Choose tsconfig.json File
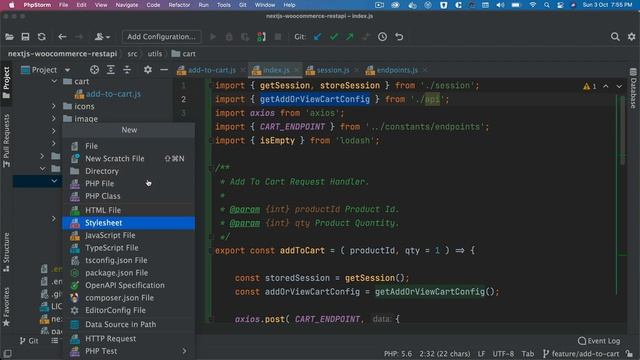The height and width of the screenshot is (360, 640). [x=129, y=260]
